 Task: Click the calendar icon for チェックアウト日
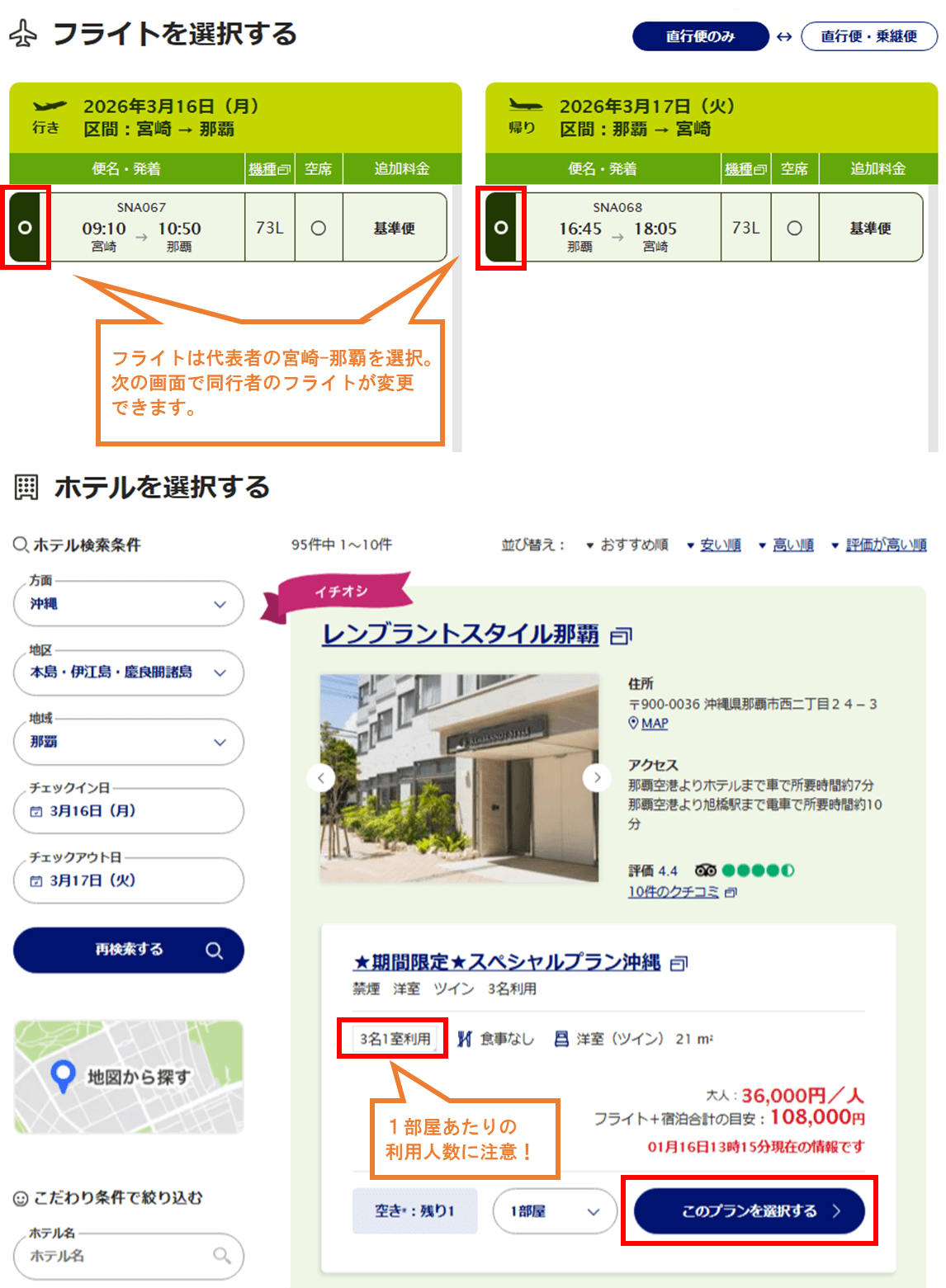point(36,881)
